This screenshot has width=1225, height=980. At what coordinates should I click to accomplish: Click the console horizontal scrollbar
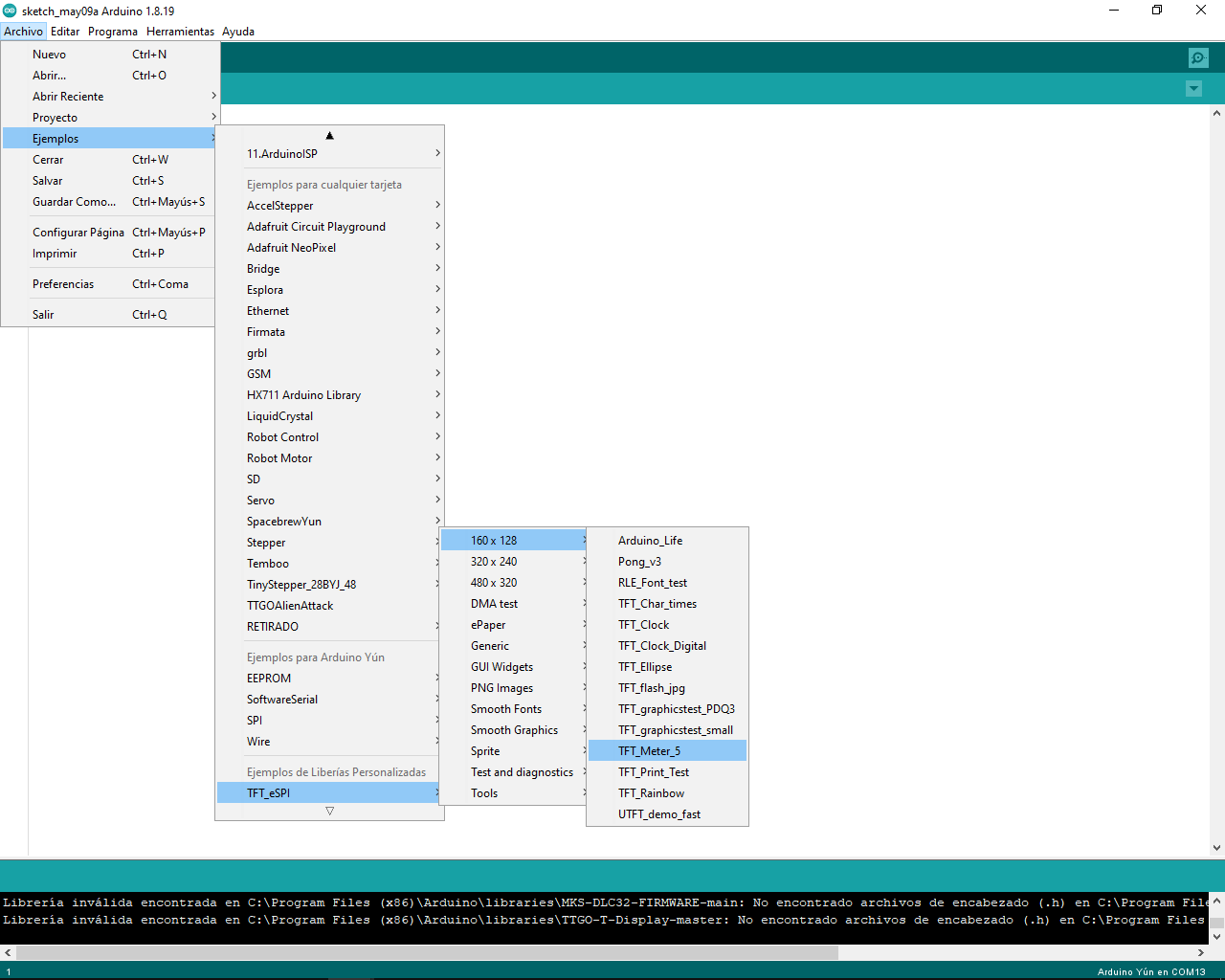point(428,953)
